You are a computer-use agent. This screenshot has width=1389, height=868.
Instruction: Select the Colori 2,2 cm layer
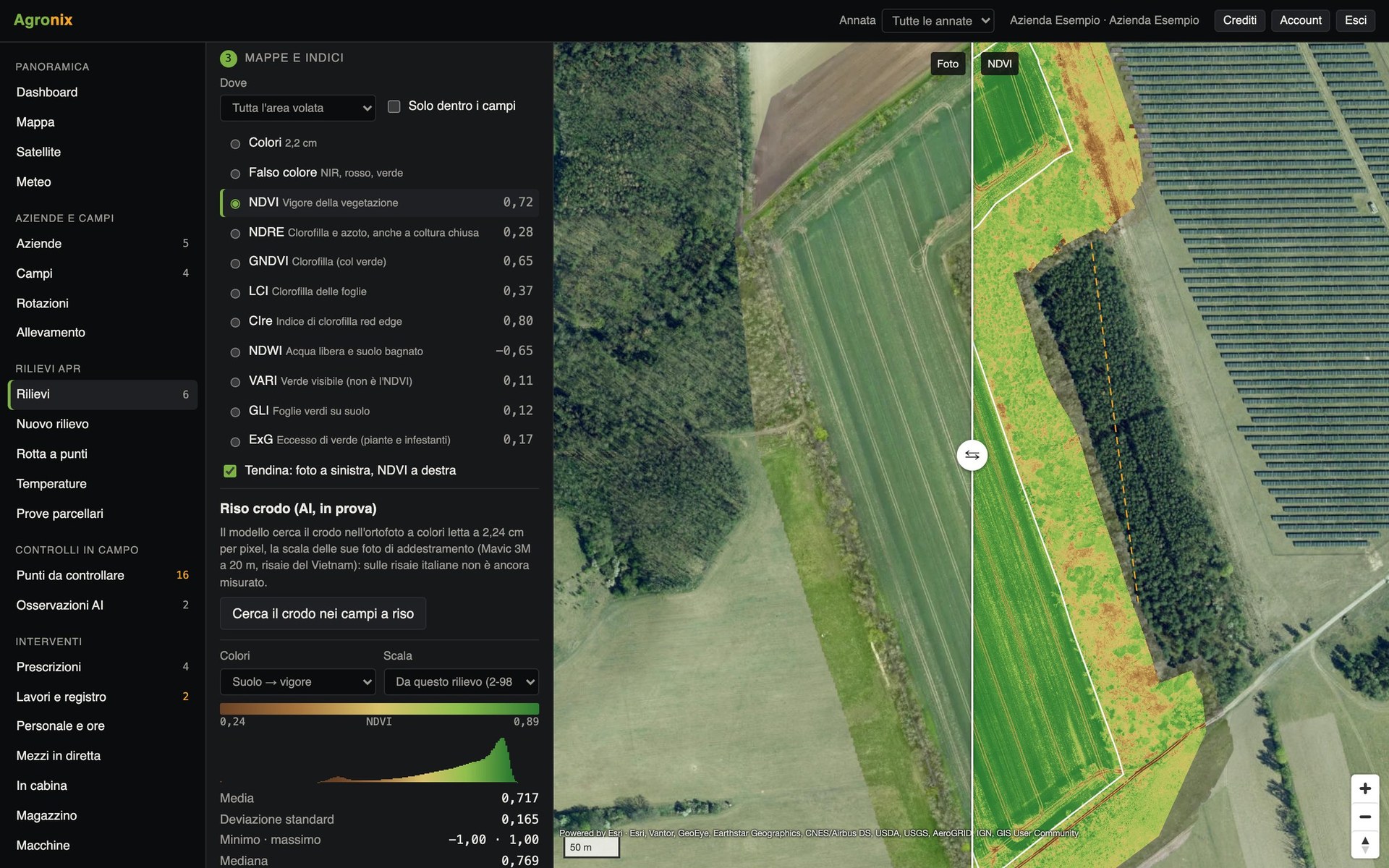point(235,144)
